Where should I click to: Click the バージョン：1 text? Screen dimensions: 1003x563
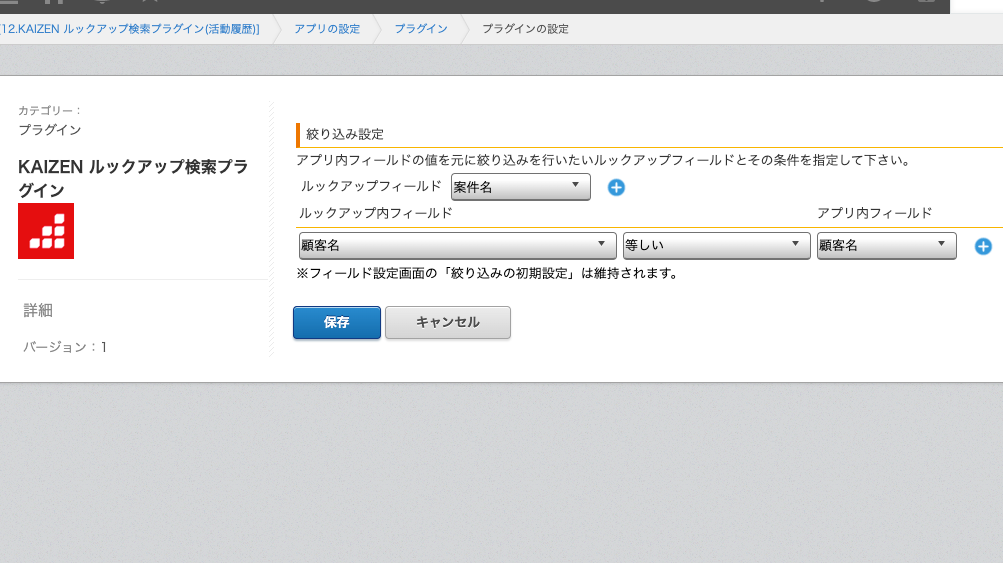point(65,347)
